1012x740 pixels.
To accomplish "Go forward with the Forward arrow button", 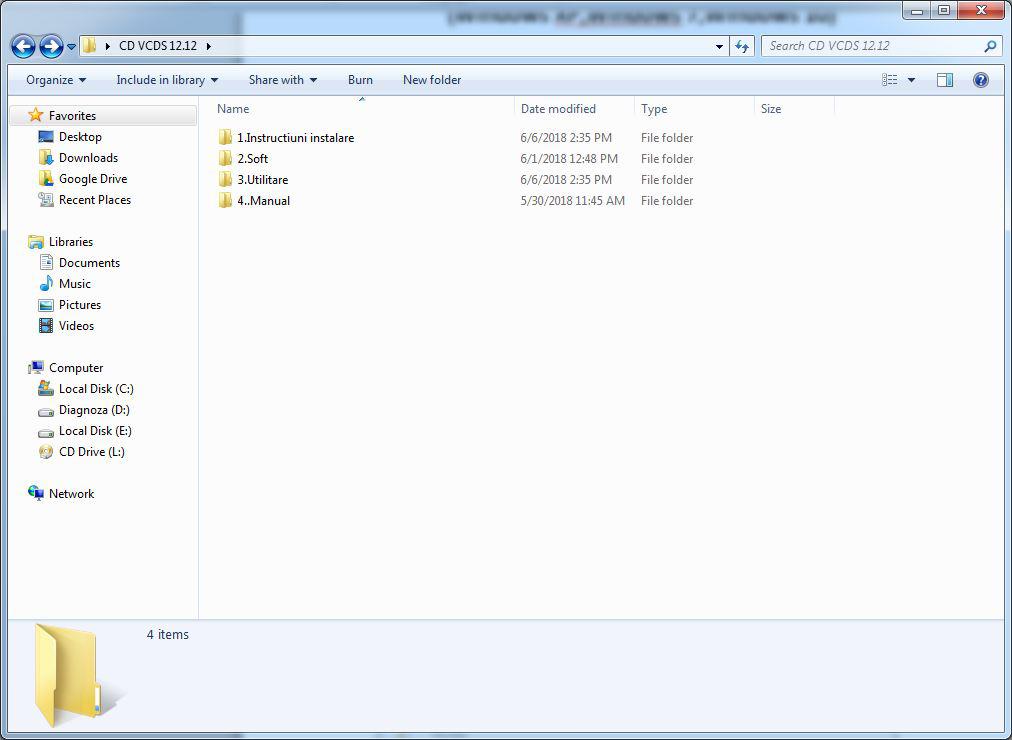I will point(52,46).
